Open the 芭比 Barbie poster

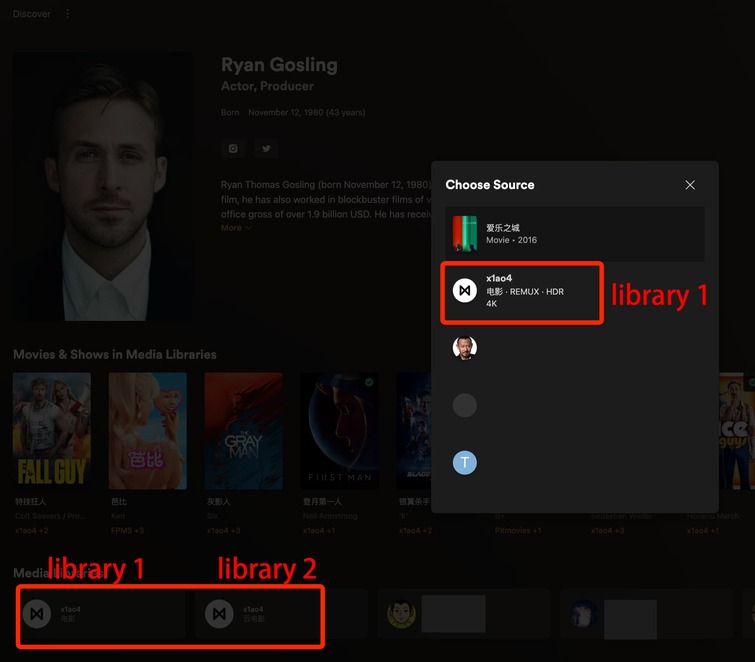pos(147,431)
